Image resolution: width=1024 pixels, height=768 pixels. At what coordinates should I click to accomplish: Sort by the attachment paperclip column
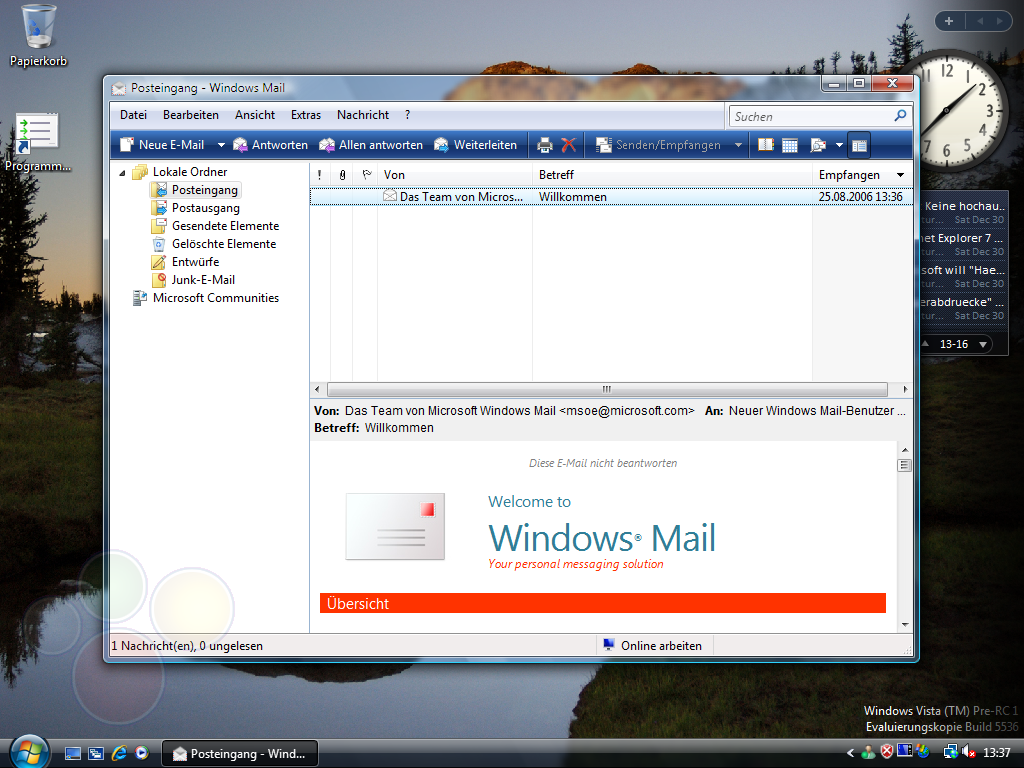click(x=342, y=175)
